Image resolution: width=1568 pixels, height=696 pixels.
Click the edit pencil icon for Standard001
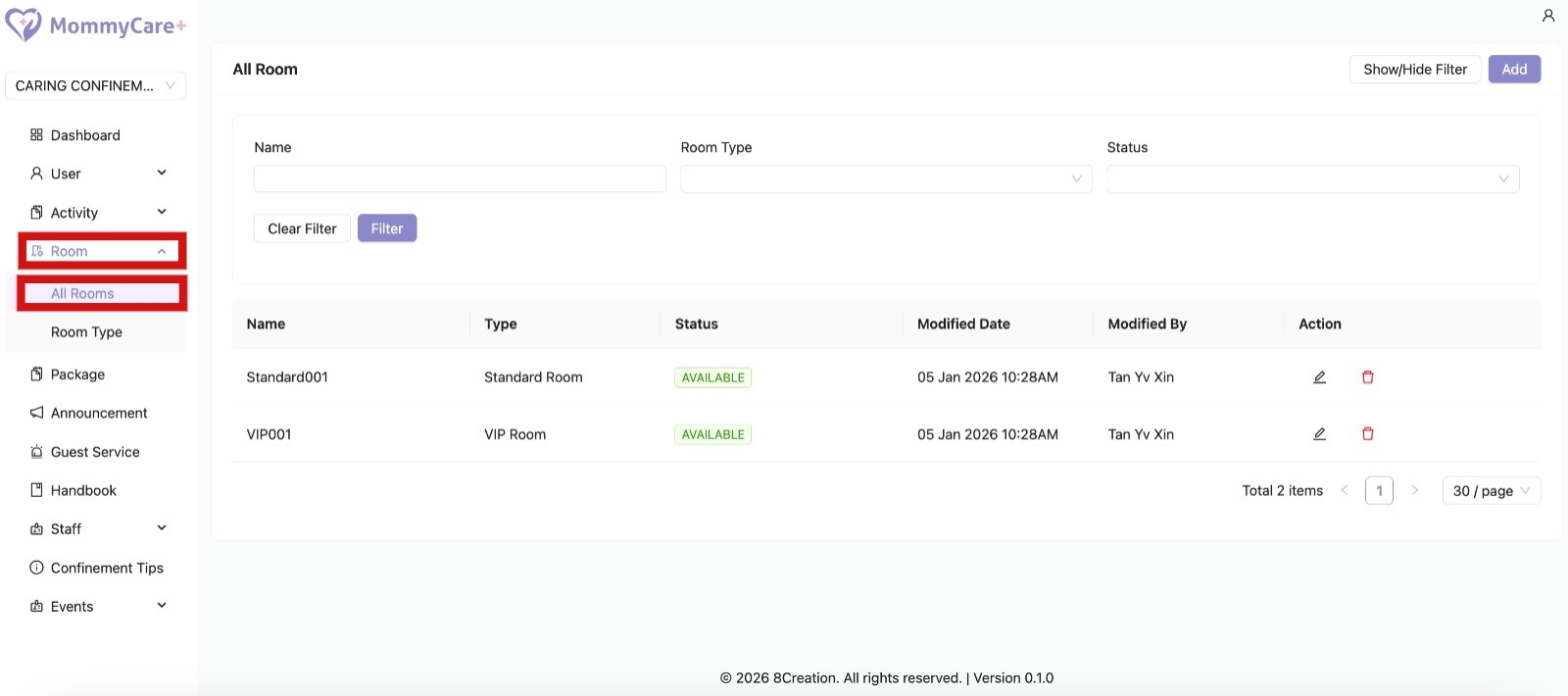tap(1319, 377)
